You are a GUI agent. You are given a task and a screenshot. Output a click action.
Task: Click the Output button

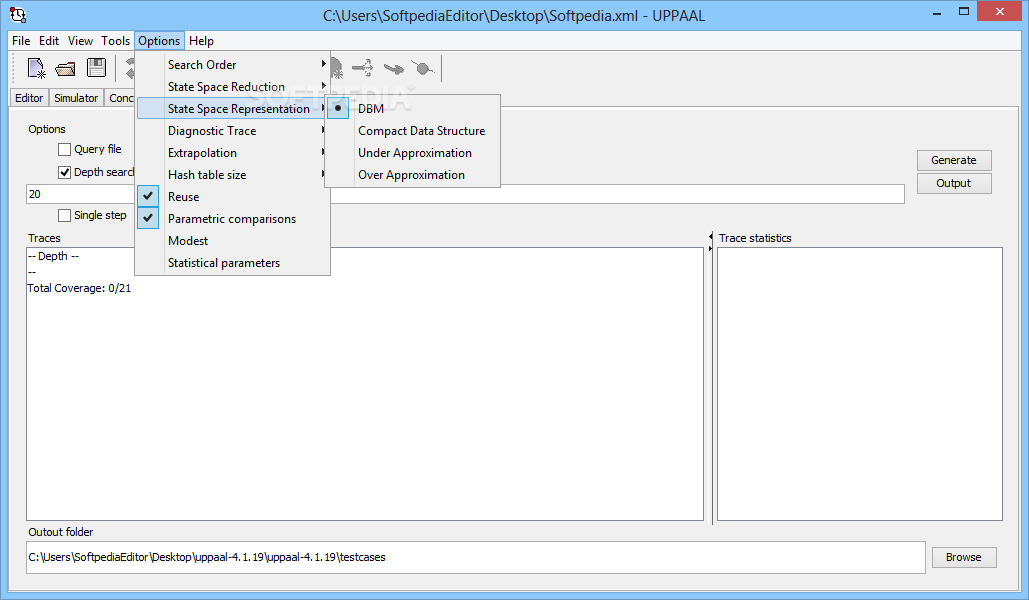pos(954,183)
